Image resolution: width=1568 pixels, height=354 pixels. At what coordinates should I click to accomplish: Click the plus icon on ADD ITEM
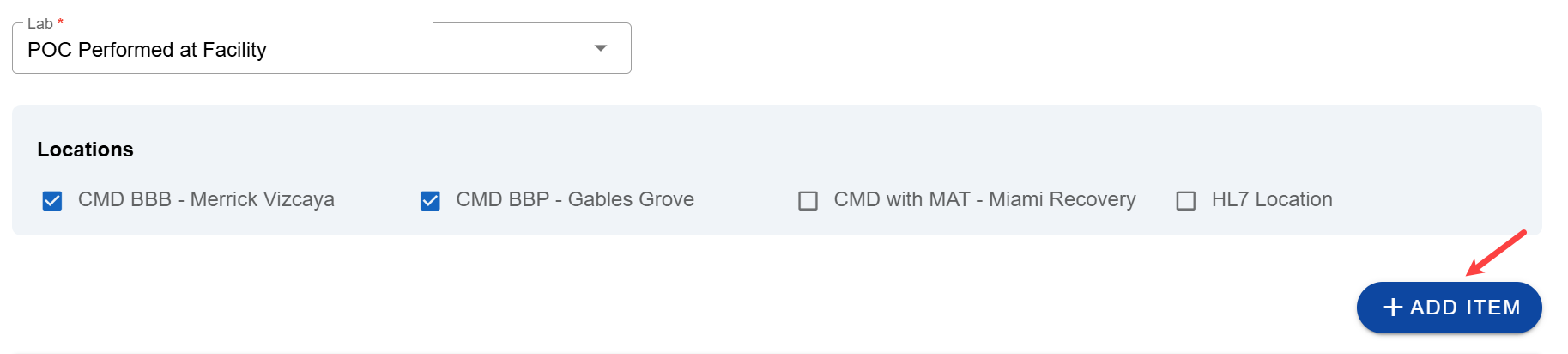pyautogui.click(x=1393, y=308)
